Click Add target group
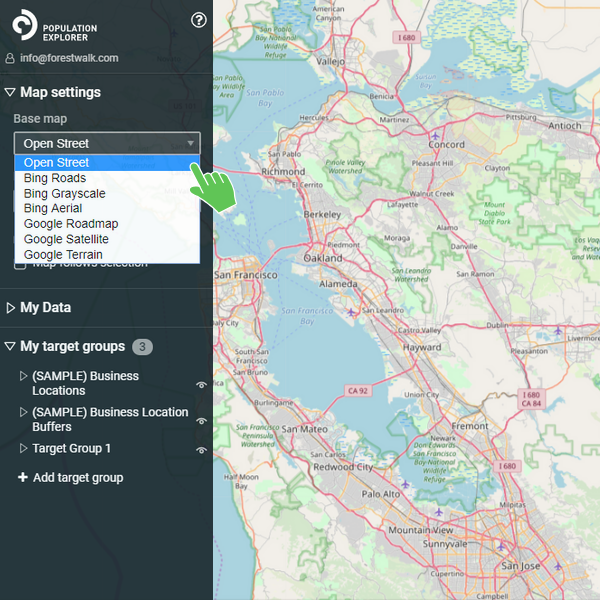Screen dimensions: 600x600 (71, 478)
